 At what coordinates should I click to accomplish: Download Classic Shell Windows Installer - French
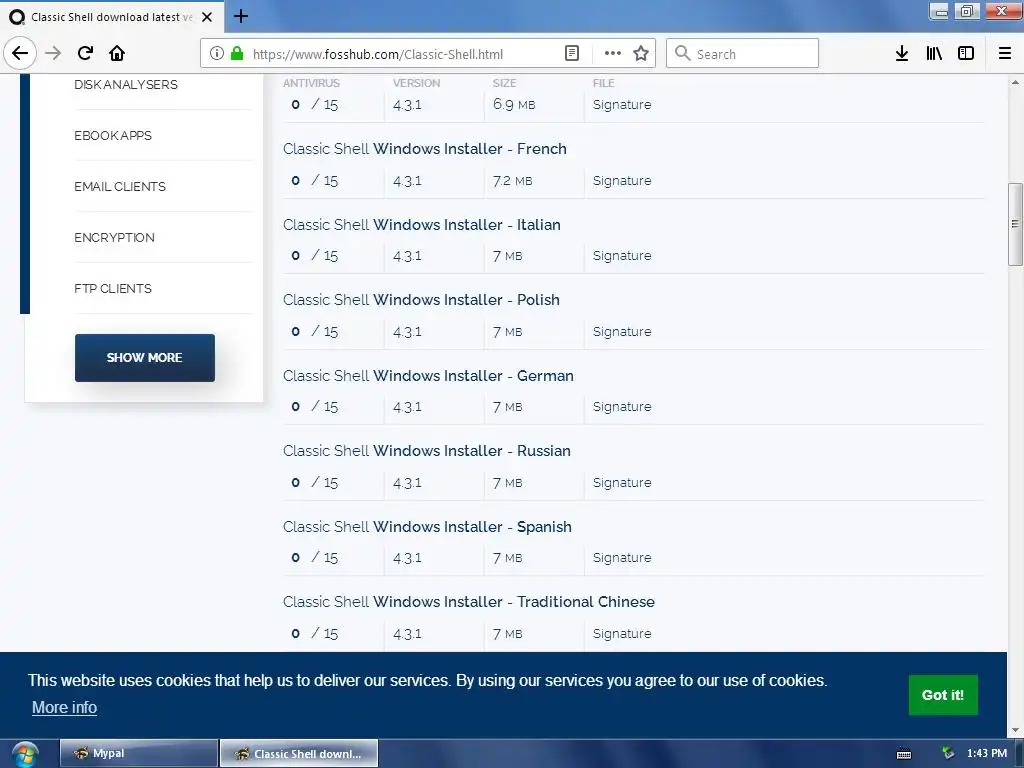424,149
